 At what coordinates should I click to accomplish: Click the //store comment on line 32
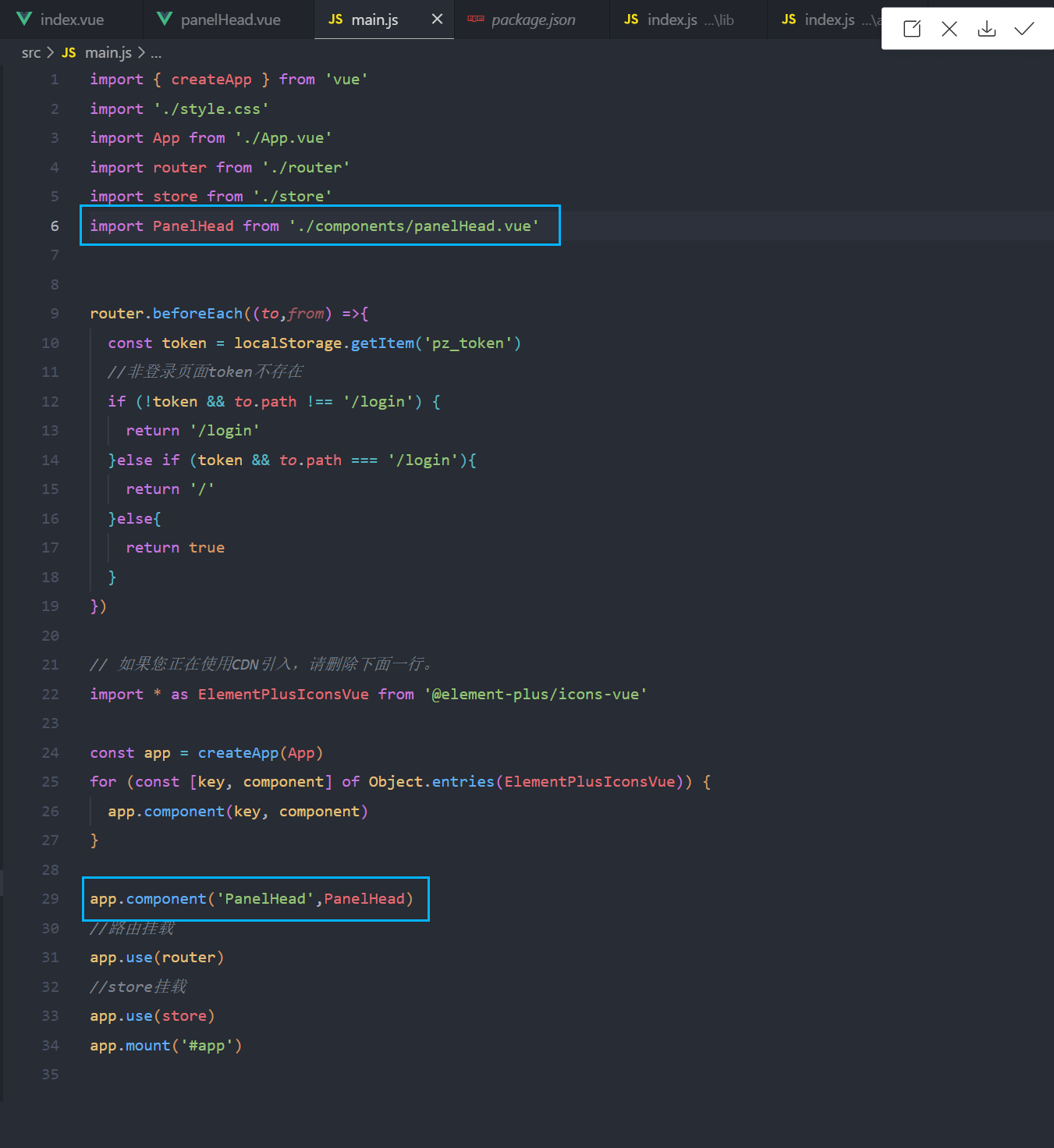[138, 986]
